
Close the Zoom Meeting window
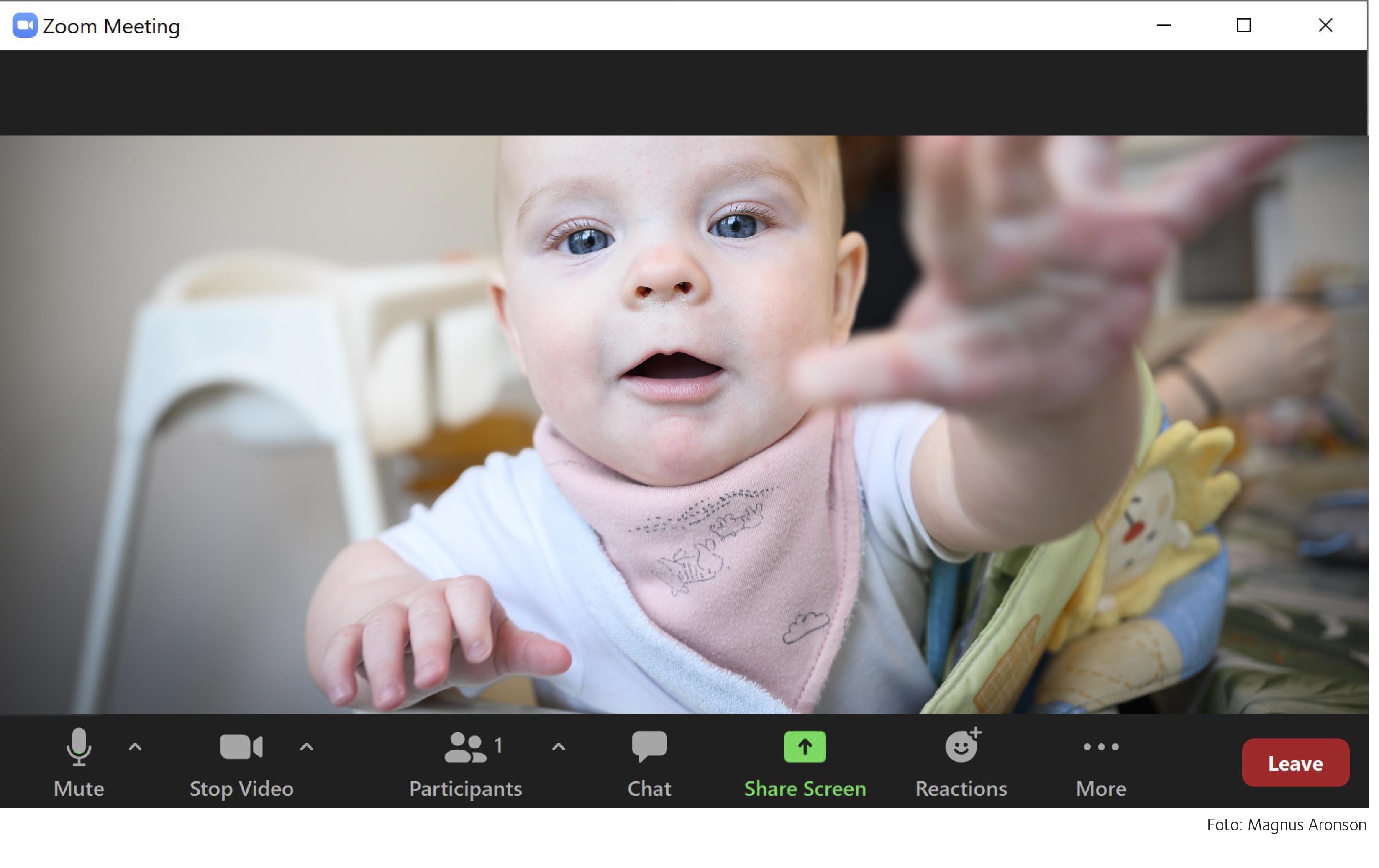tap(1326, 25)
